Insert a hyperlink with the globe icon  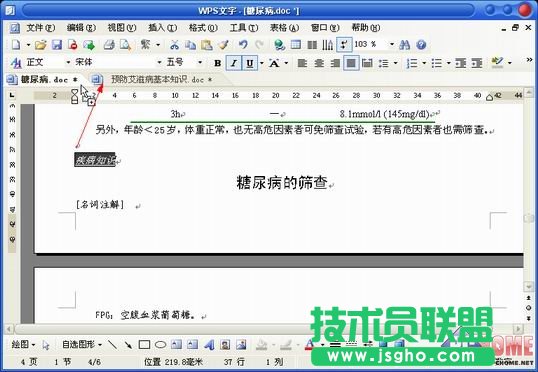280,45
